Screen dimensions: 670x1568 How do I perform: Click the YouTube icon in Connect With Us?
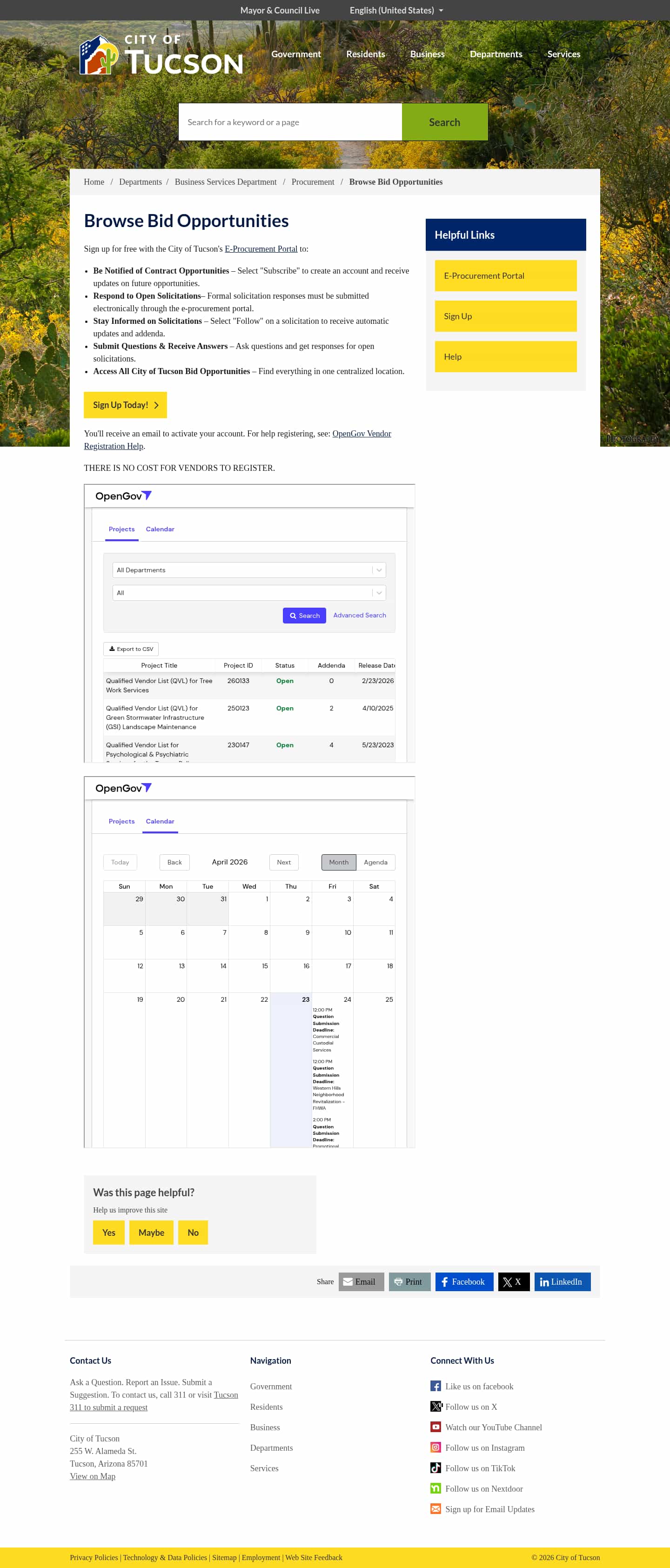[435, 1427]
